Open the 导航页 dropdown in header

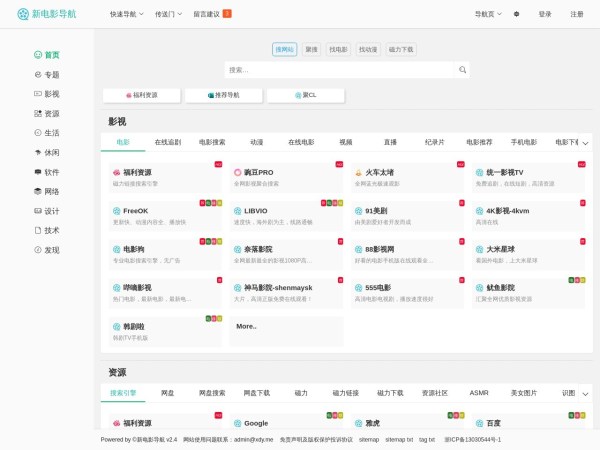click(487, 14)
